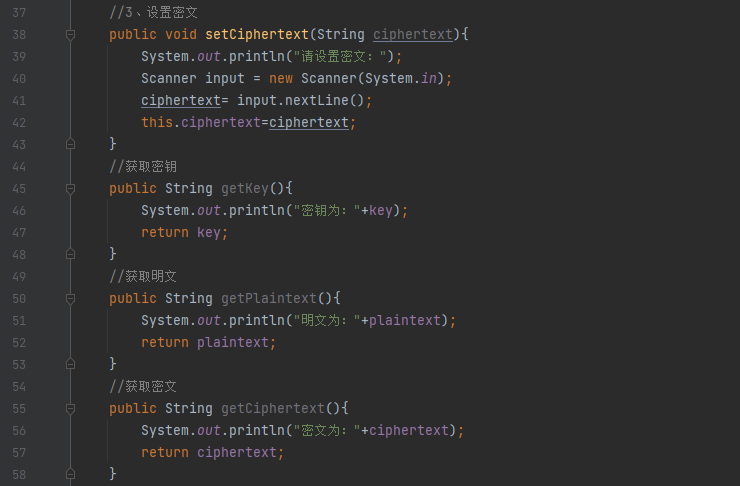This screenshot has height=486, width=740.
Task: Click 'this.ciphertext' field reference on line 42
Action: point(201,123)
